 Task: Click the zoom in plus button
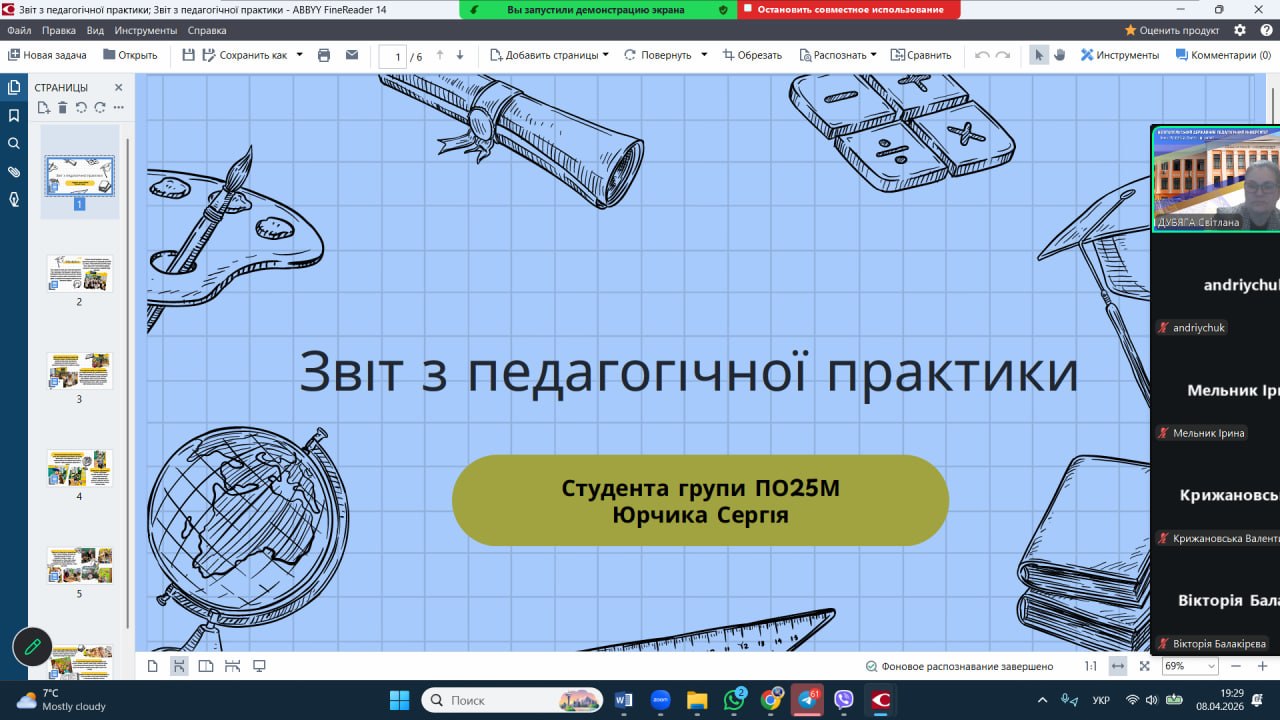[1262, 666]
